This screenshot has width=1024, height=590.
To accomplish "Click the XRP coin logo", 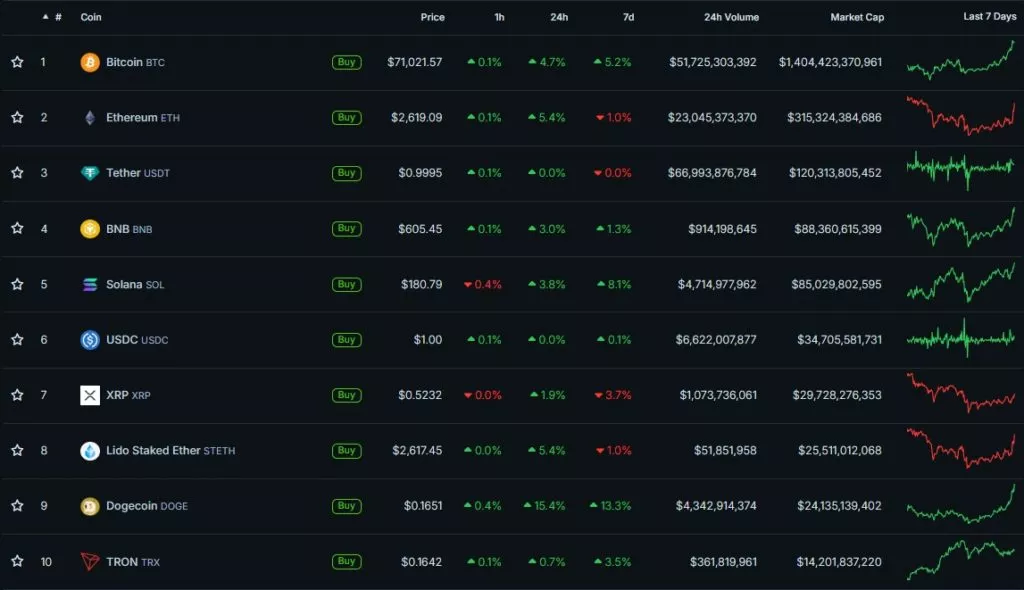I will point(89,395).
